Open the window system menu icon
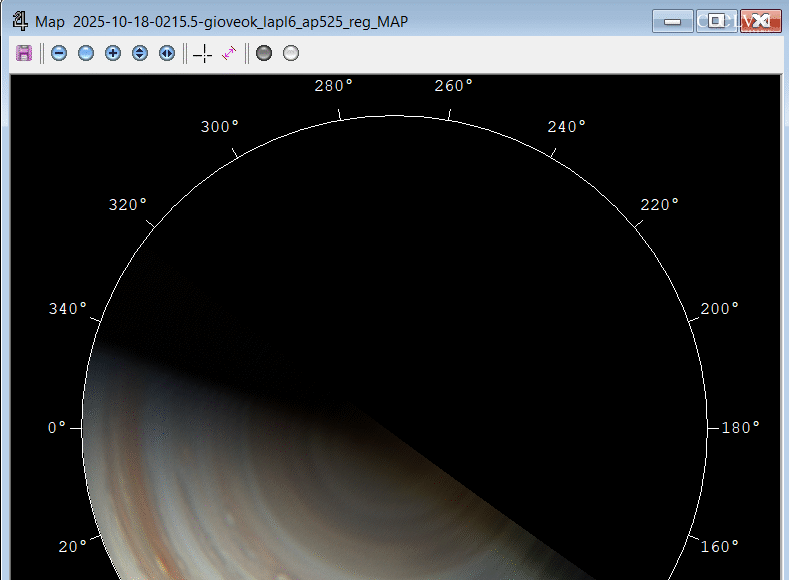The width and height of the screenshot is (789, 580). point(18,20)
